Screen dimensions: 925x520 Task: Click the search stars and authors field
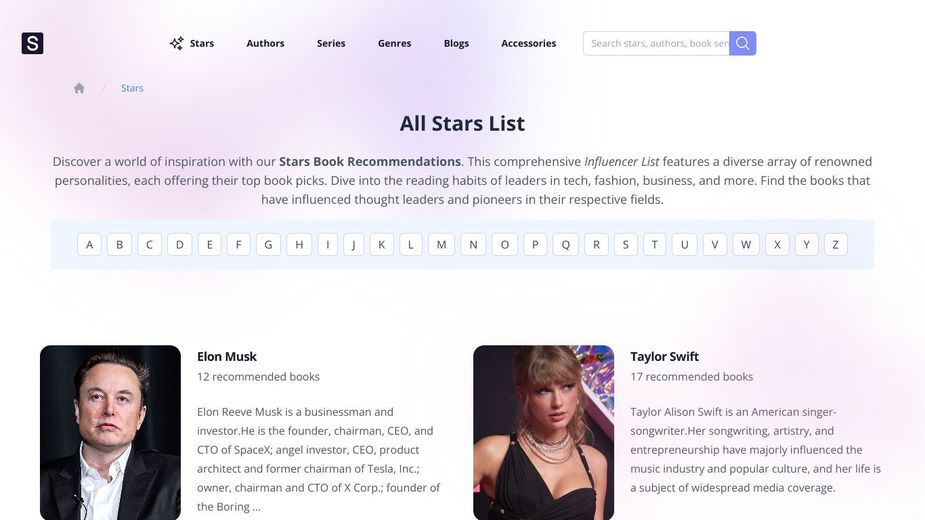[x=656, y=43]
